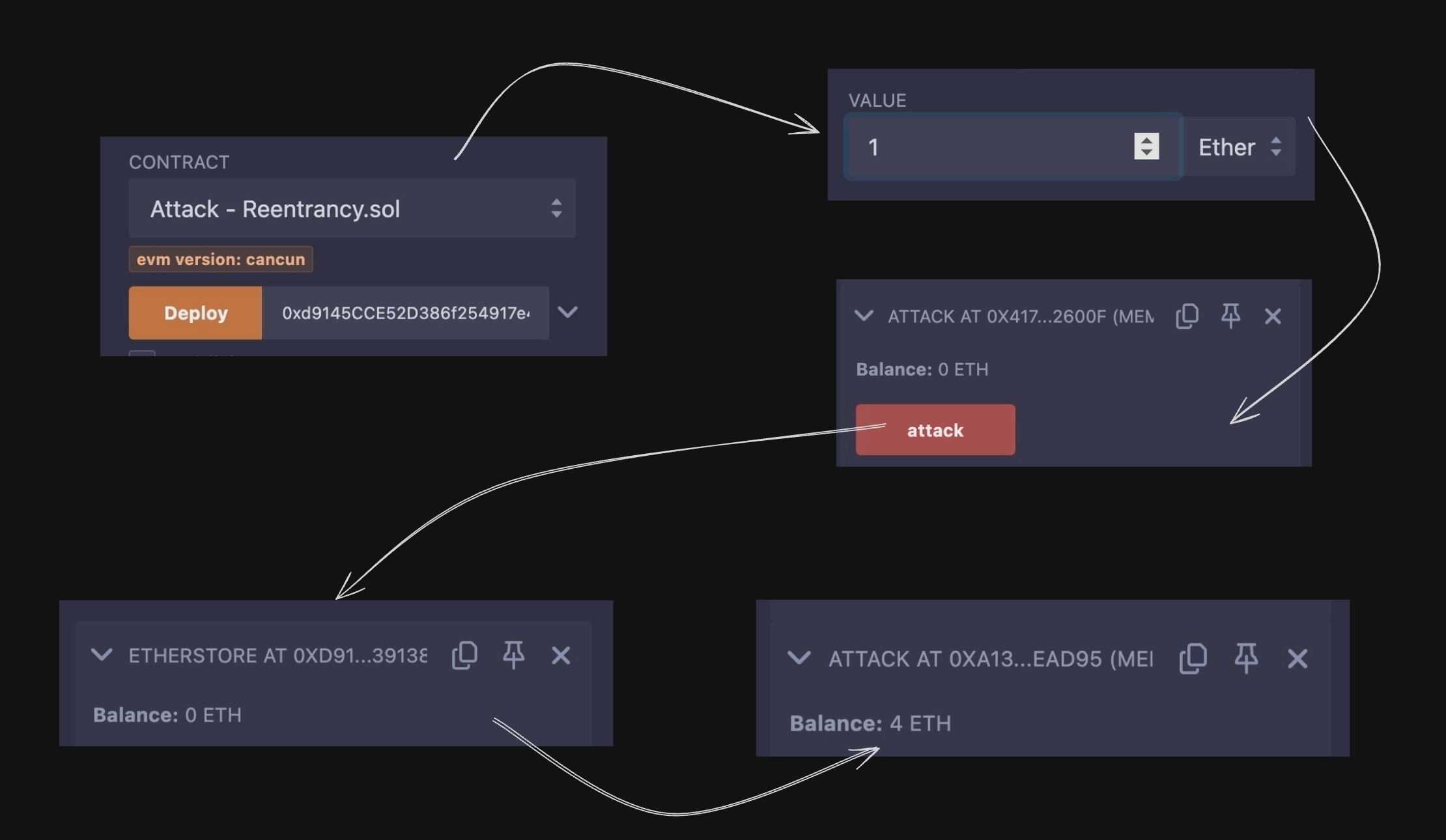Click the Deploy address parameter field
Image resolution: width=1446 pixels, height=840 pixels.
coord(405,313)
